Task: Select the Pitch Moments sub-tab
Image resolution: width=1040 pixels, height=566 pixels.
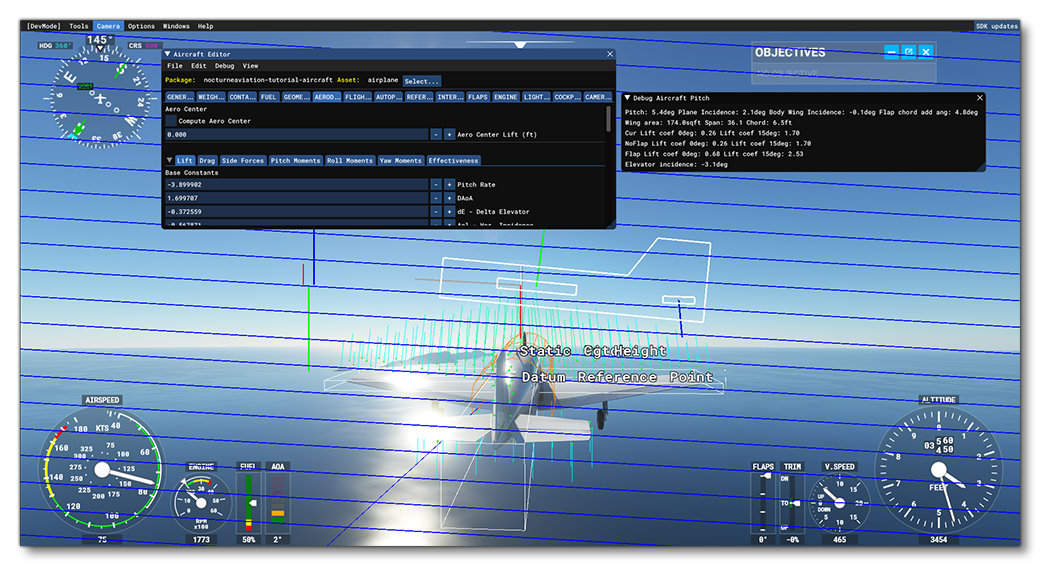Action: coord(295,161)
